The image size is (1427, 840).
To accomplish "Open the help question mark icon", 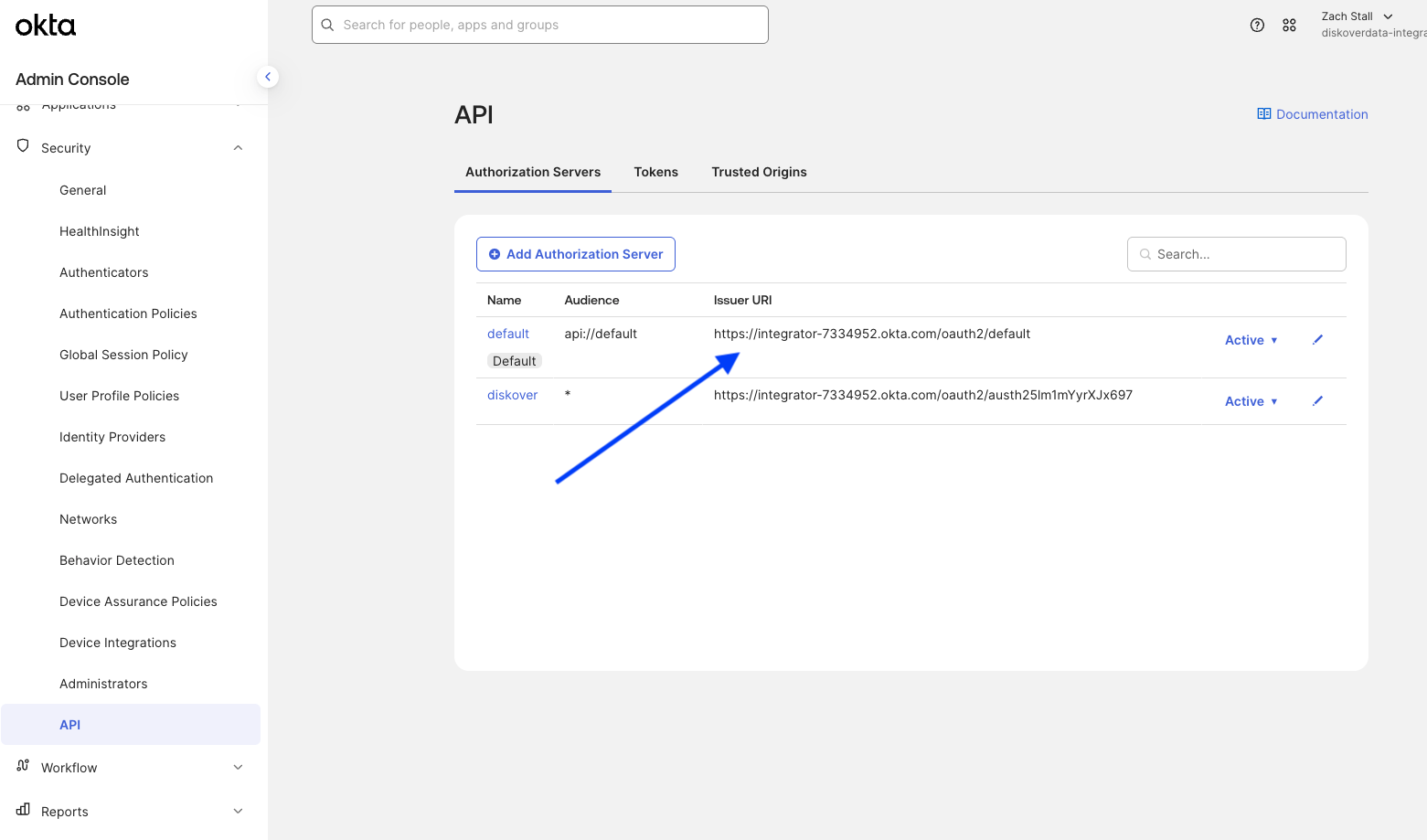I will pyautogui.click(x=1257, y=26).
